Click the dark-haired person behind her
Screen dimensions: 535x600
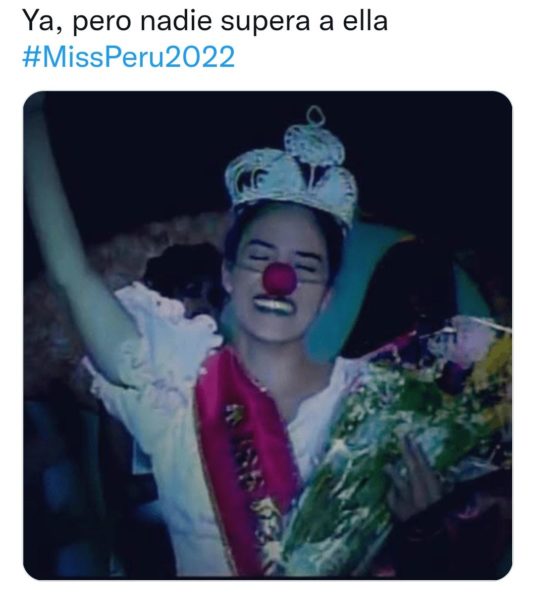182,277
